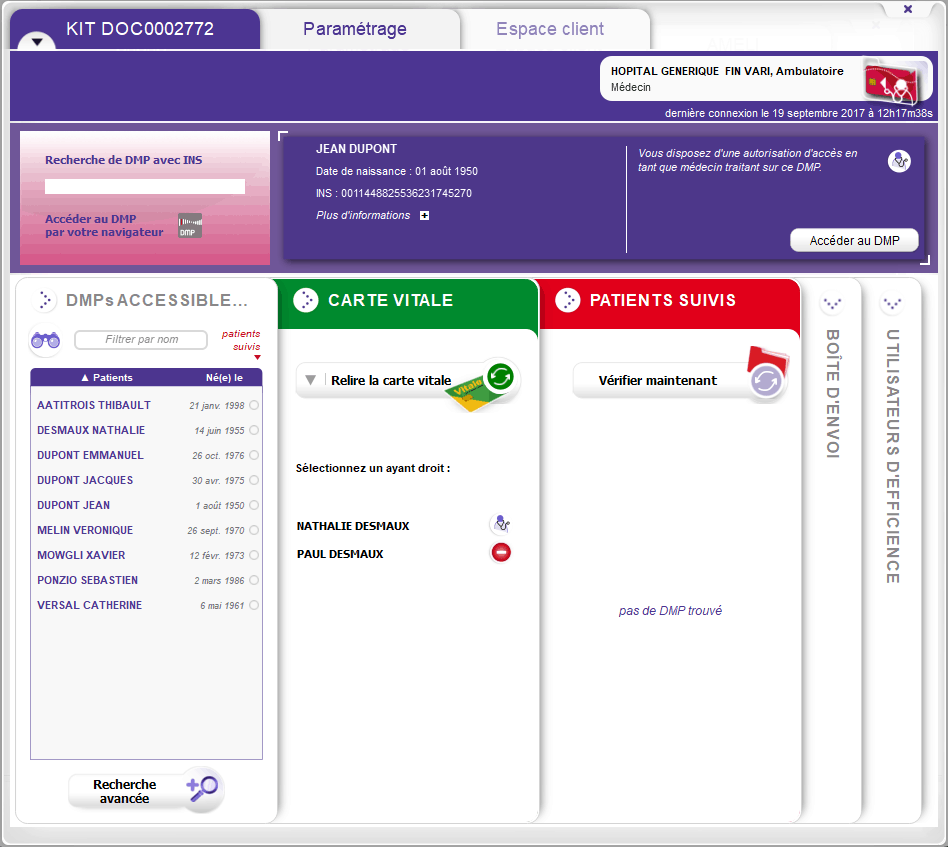Click HOPITAL GENERIQUE FIN VARI user label

click(727, 71)
